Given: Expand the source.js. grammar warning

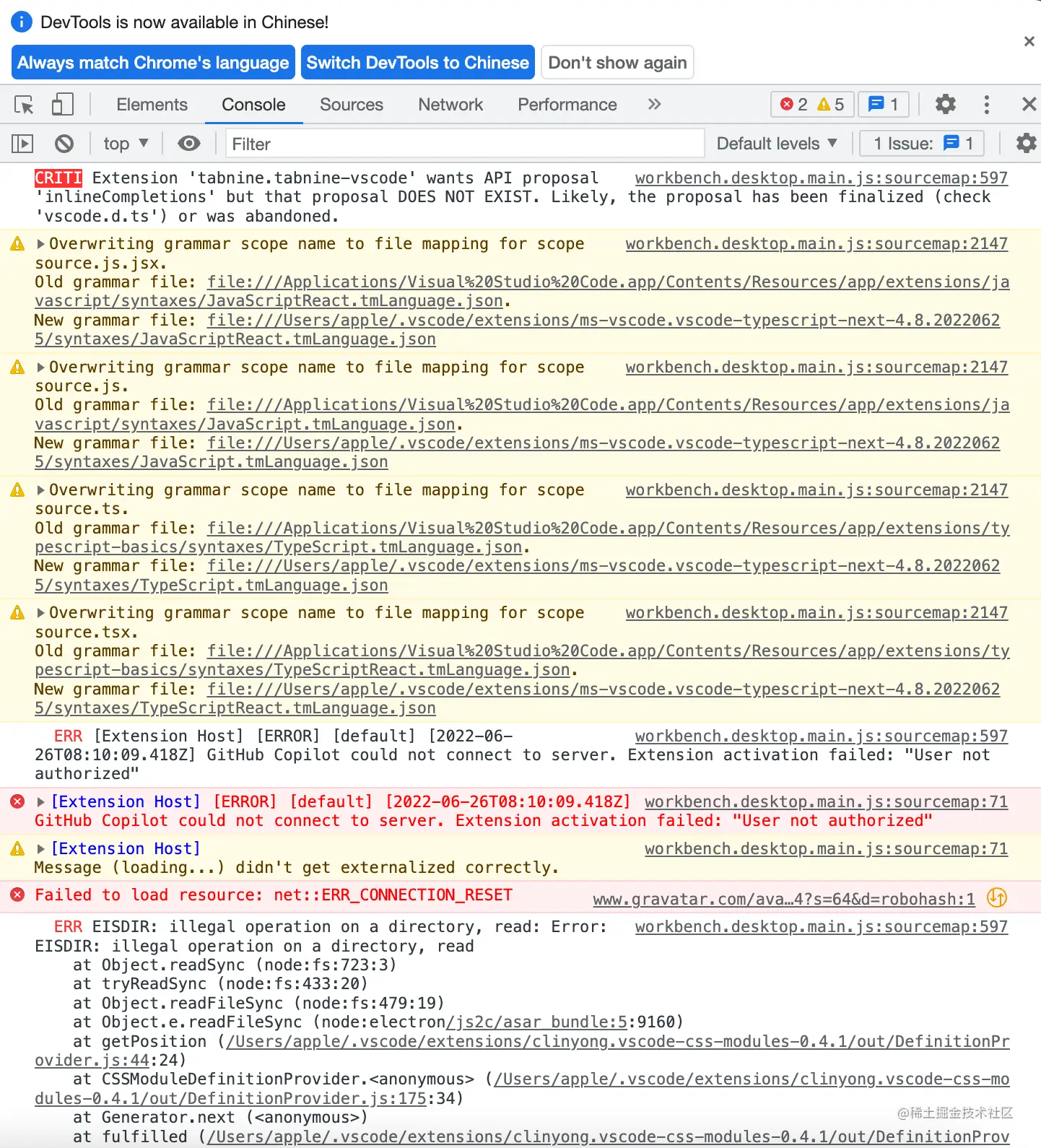Looking at the screenshot, I should (x=40, y=368).
